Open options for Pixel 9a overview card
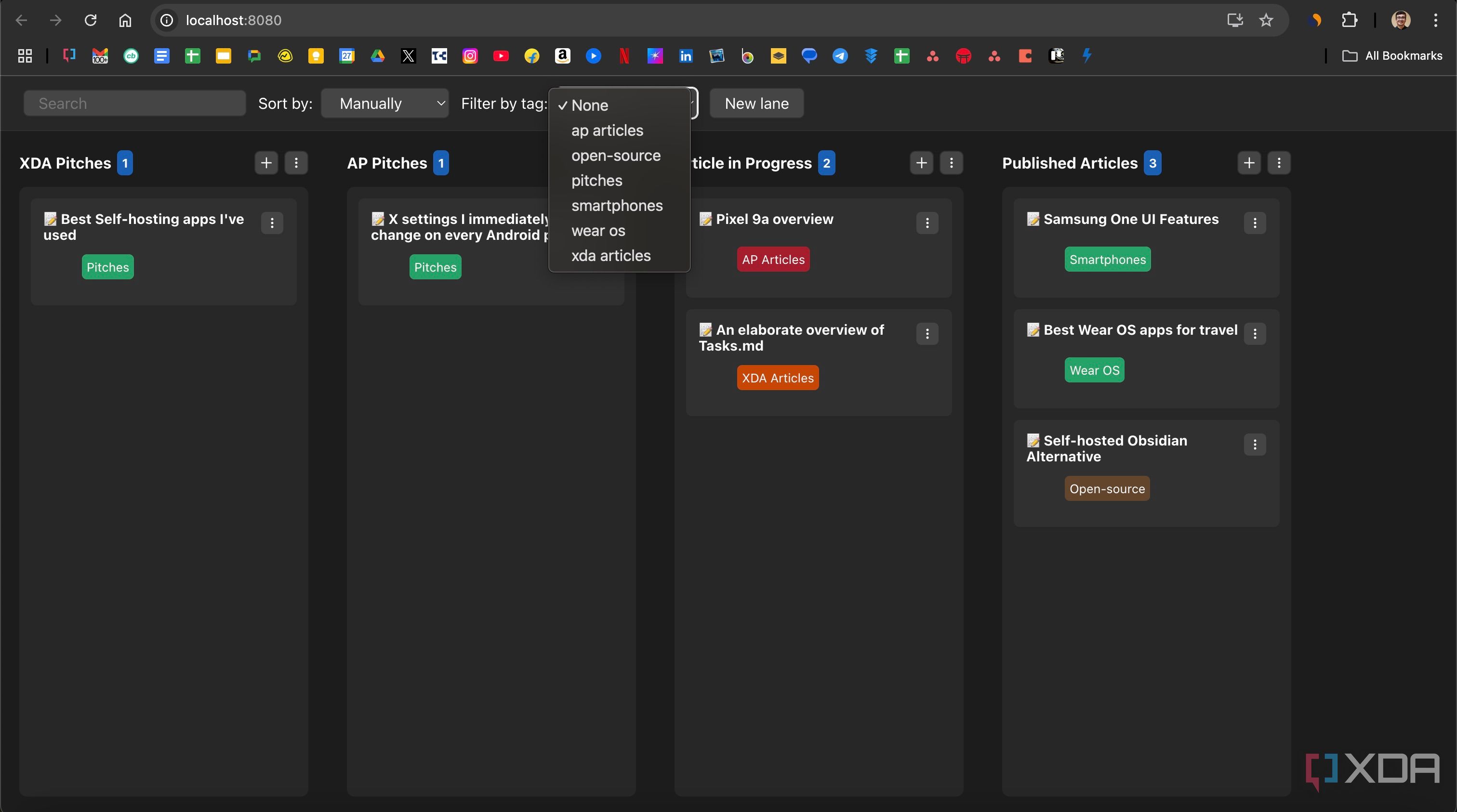Screen dimensions: 1457x812 tap(927, 223)
